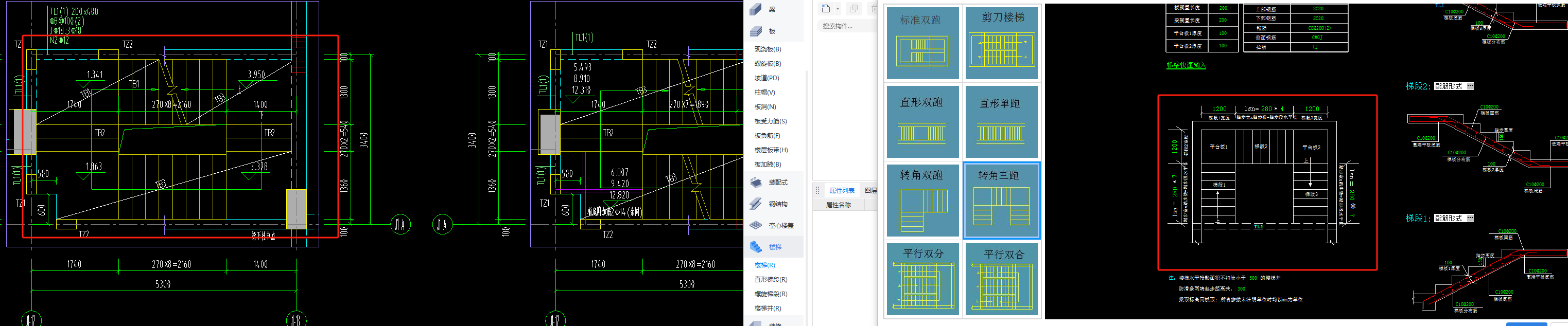The height and width of the screenshot is (326, 1568).
Task: Select 板负筋(F) in the tree
Action: point(767,136)
